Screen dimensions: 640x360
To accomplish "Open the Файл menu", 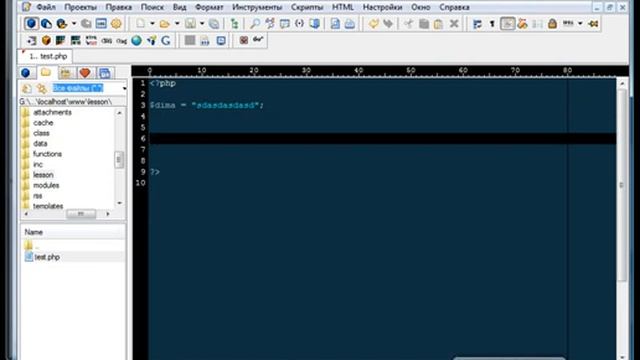I will pyautogui.click(x=46, y=7).
